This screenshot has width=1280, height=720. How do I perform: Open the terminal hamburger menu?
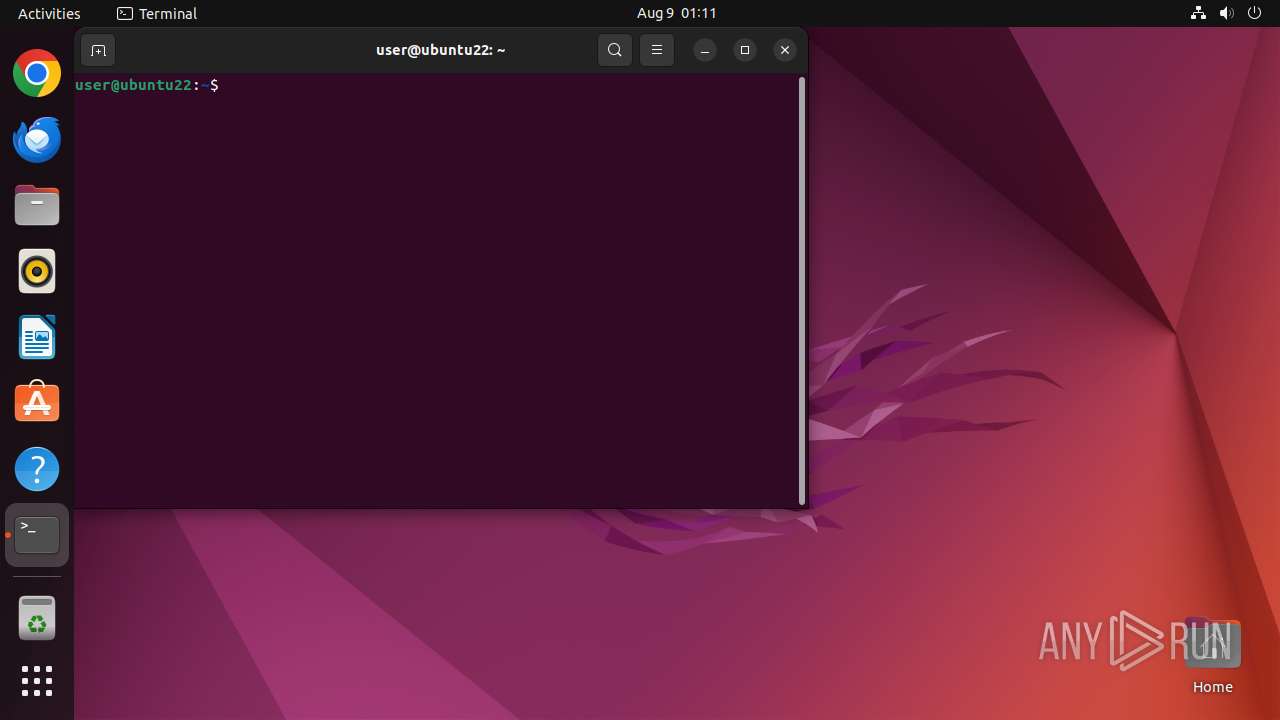[x=657, y=50]
